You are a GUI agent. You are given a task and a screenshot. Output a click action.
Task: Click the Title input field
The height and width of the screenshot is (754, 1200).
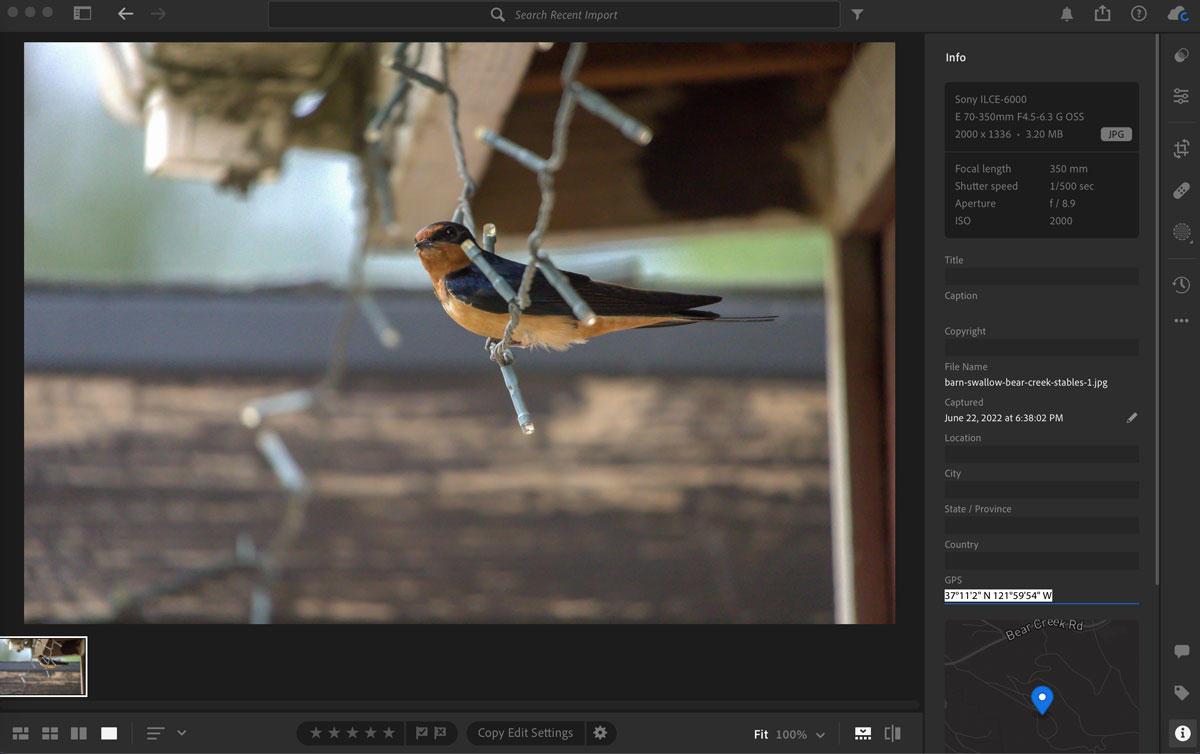coord(1041,276)
